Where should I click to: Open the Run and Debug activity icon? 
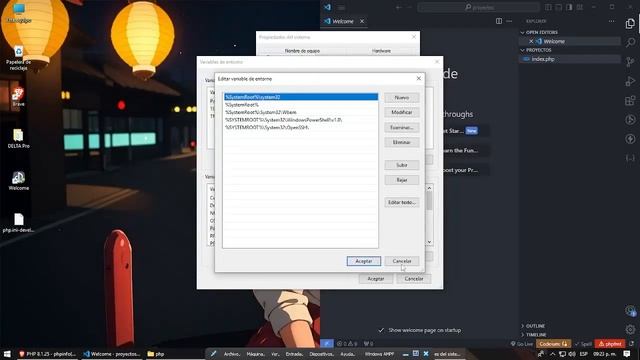pyautogui.click(x=630, y=81)
